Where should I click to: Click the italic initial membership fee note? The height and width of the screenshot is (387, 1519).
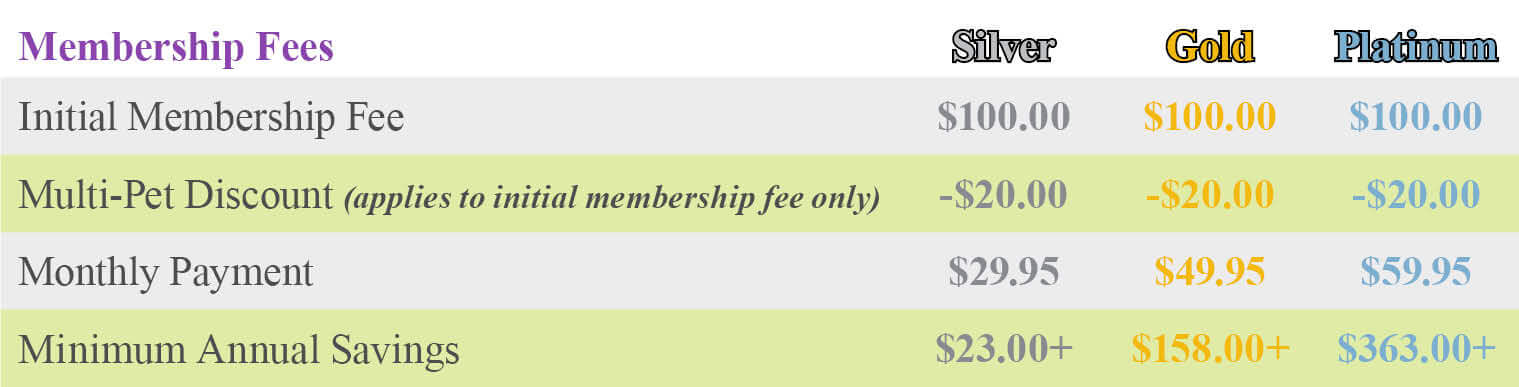pos(612,197)
